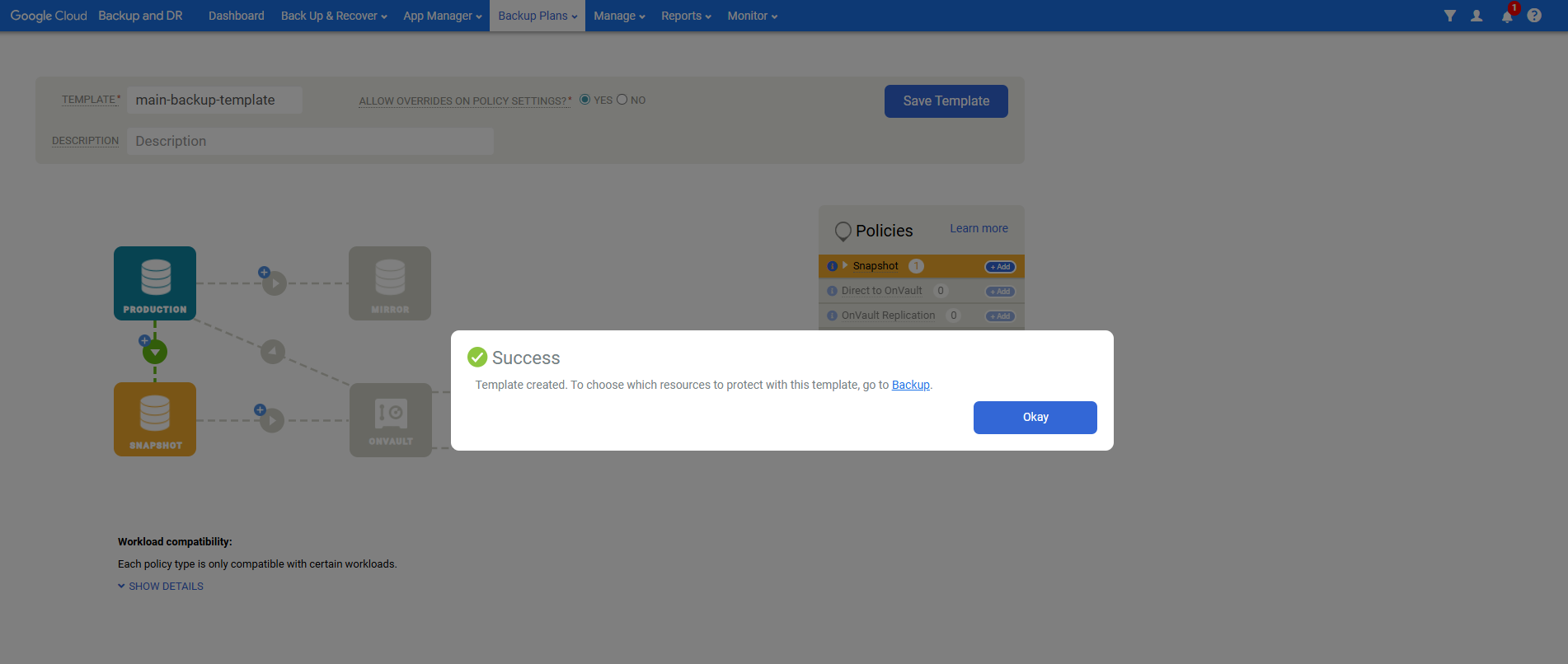This screenshot has width=1568, height=664.
Task: Click the Snapshot policy count badge "1"
Action: [x=916, y=266]
